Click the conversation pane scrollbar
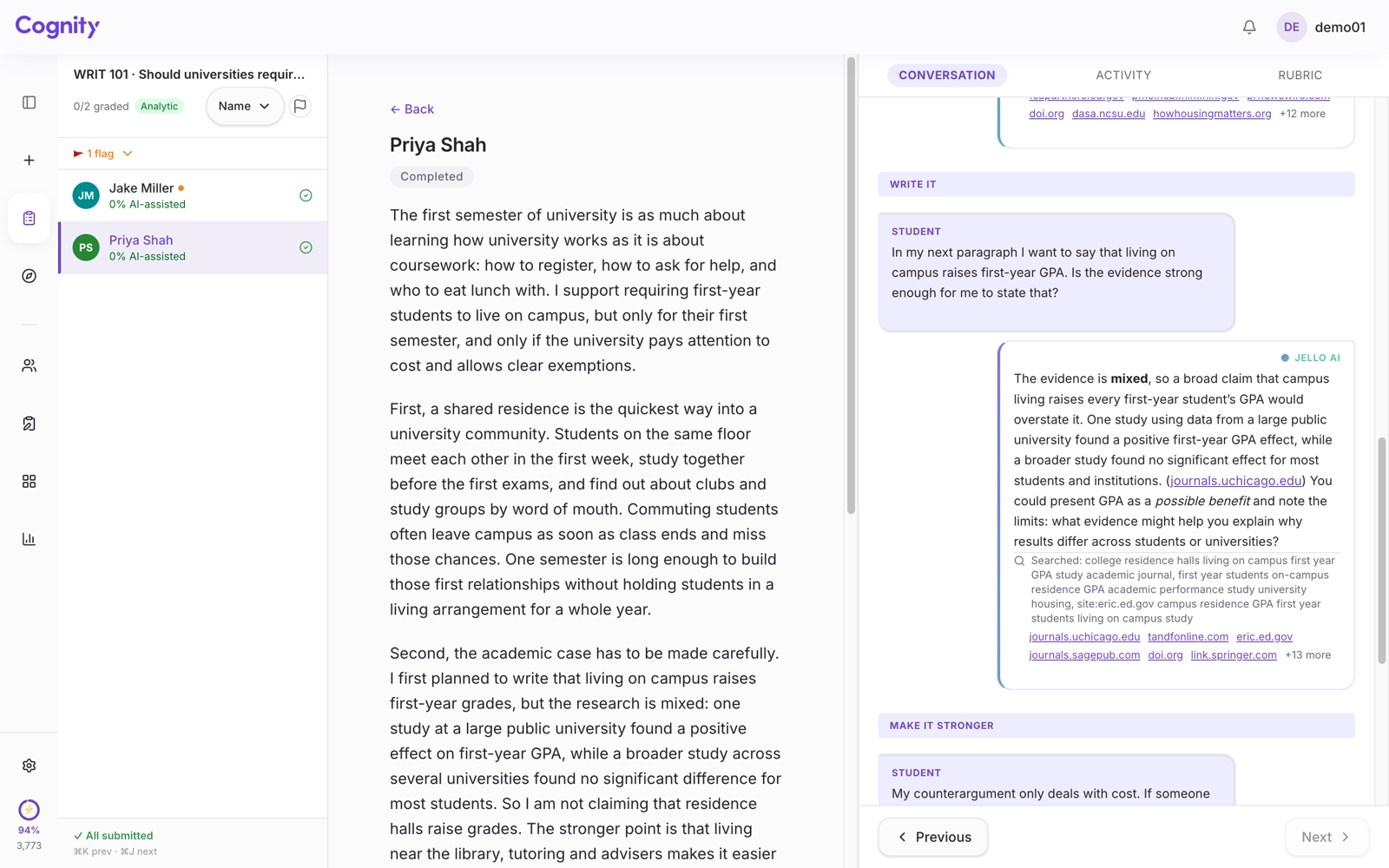Viewport: 1389px width, 868px height. (x=1382, y=551)
